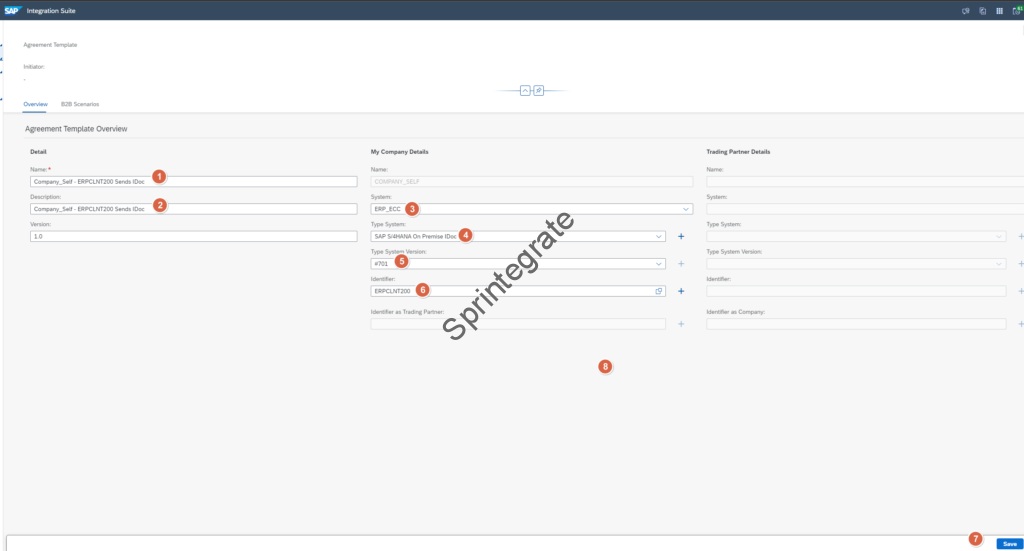Collapse the header using the up-arrow button

click(x=524, y=90)
